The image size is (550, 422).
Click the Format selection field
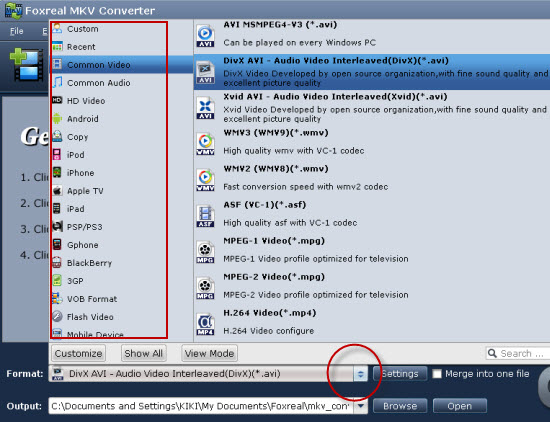pos(201,374)
